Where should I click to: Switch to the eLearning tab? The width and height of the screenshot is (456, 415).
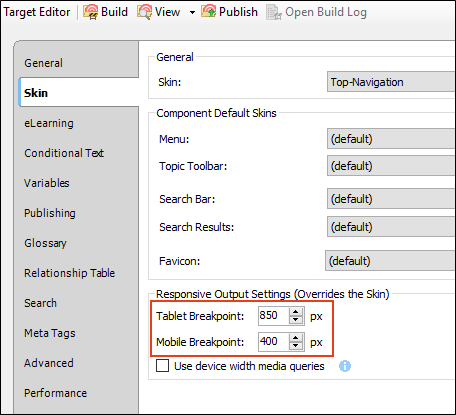click(49, 123)
